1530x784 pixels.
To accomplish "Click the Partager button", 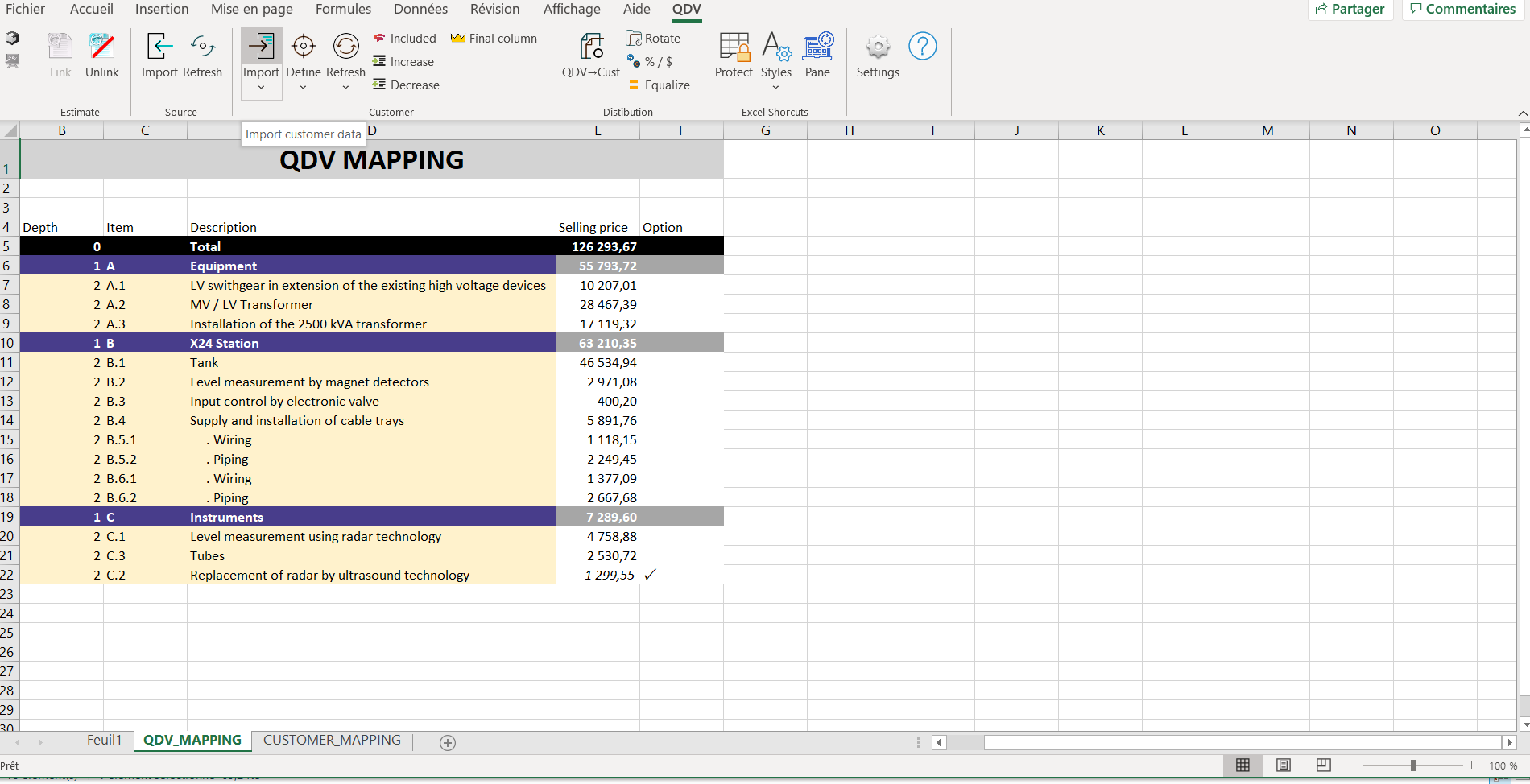I will [x=1350, y=9].
